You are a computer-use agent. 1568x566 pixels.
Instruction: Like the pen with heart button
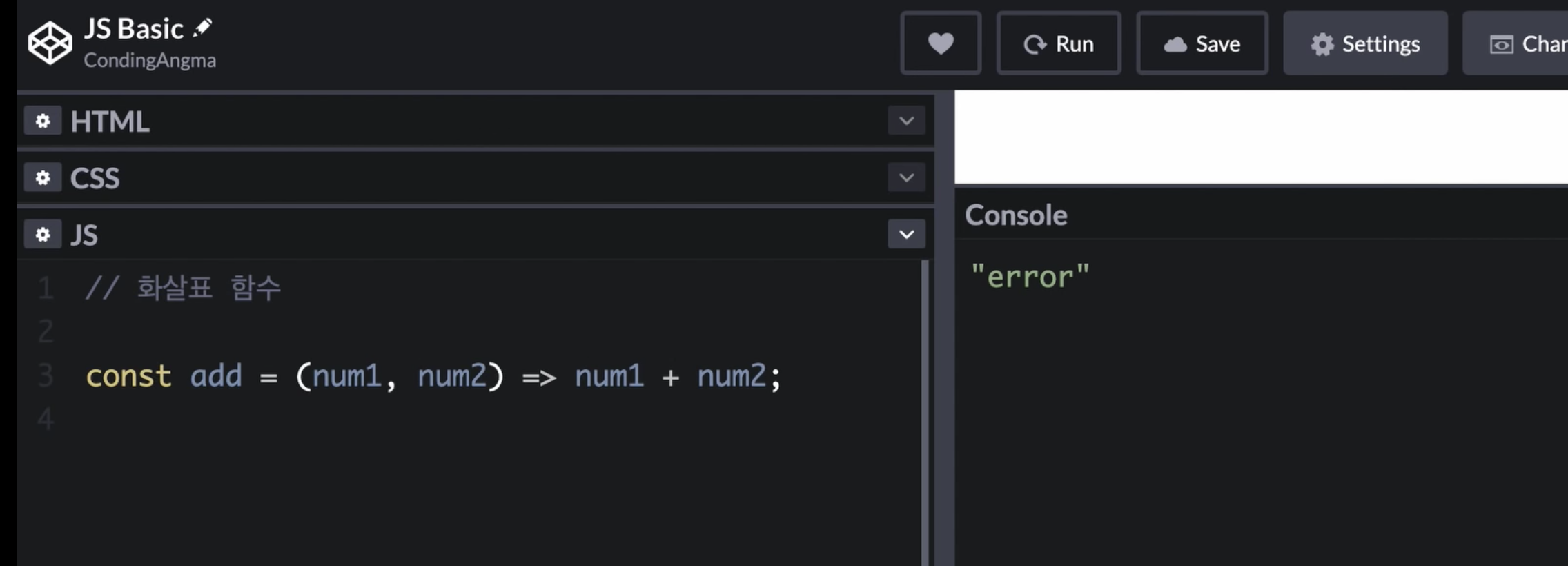pos(941,43)
